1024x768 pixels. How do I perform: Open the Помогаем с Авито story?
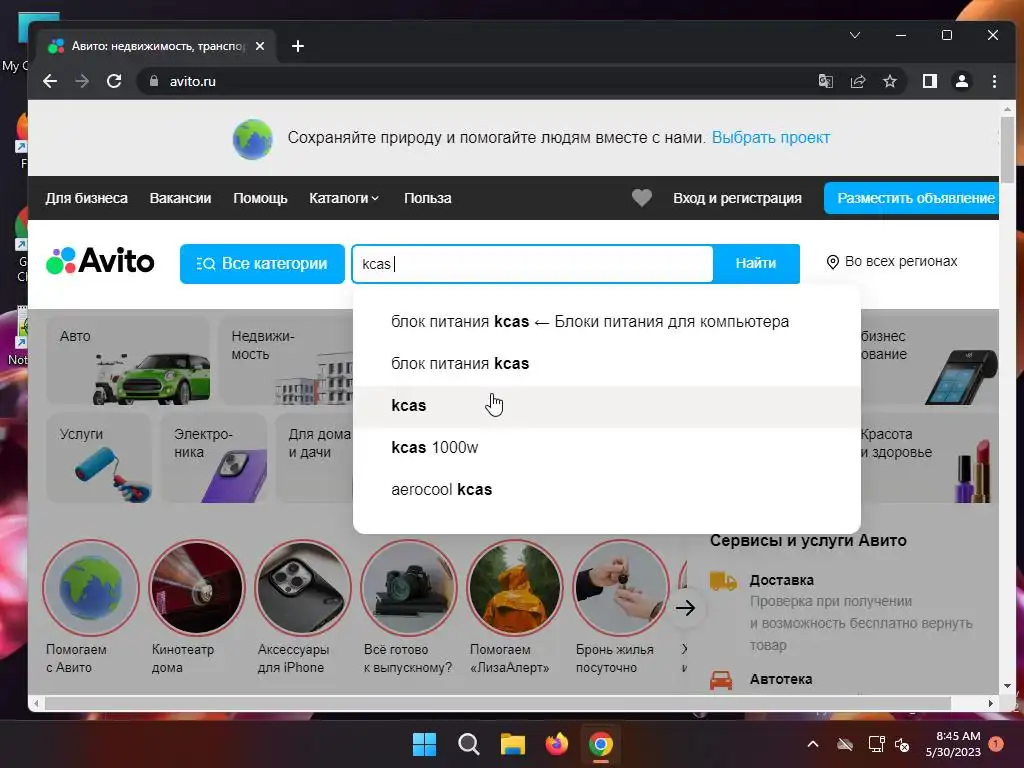point(91,607)
